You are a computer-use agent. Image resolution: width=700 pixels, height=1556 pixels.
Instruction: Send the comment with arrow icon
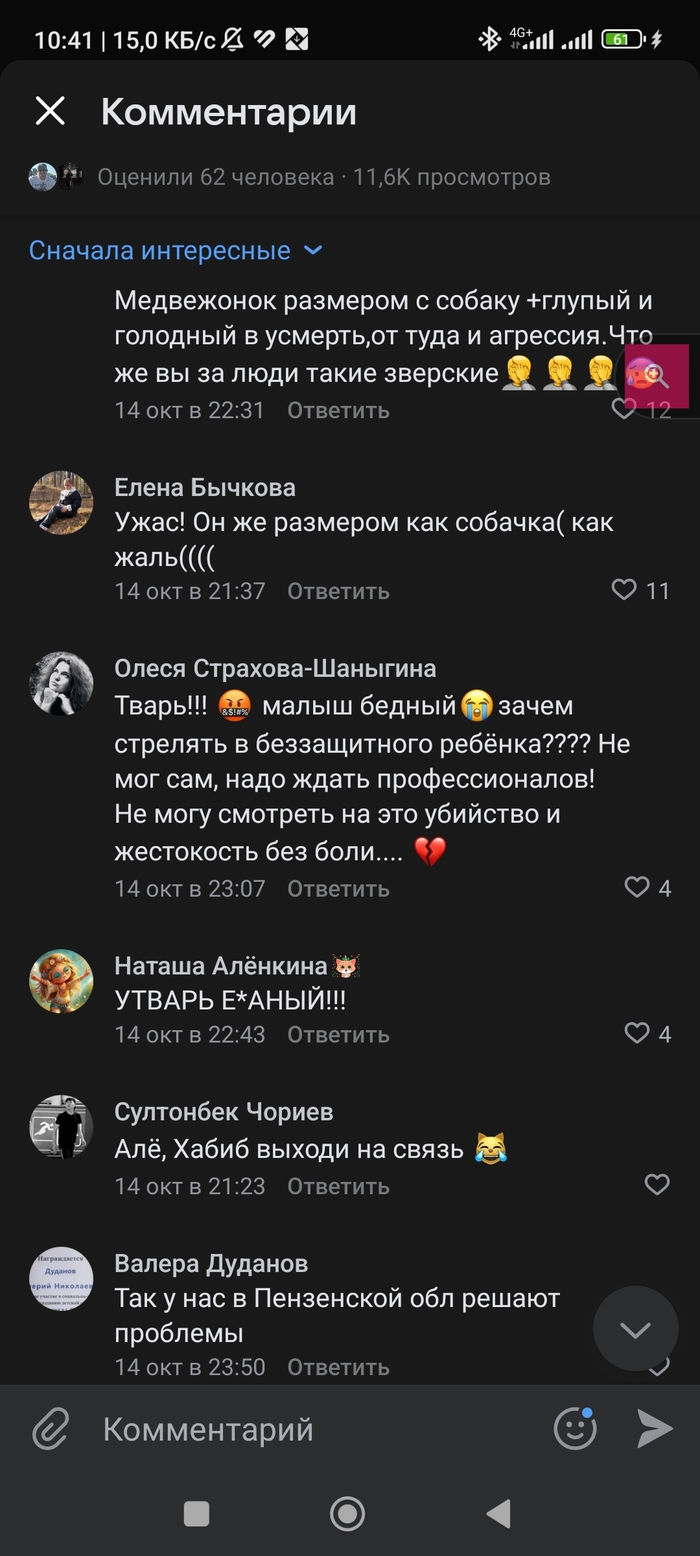click(655, 1429)
